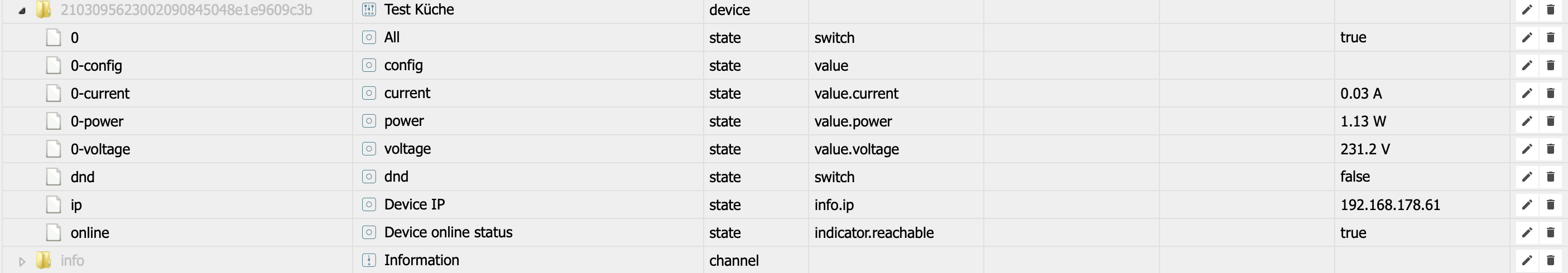
Task: Click the 192.168.178.61 IP value
Action: click(1389, 205)
